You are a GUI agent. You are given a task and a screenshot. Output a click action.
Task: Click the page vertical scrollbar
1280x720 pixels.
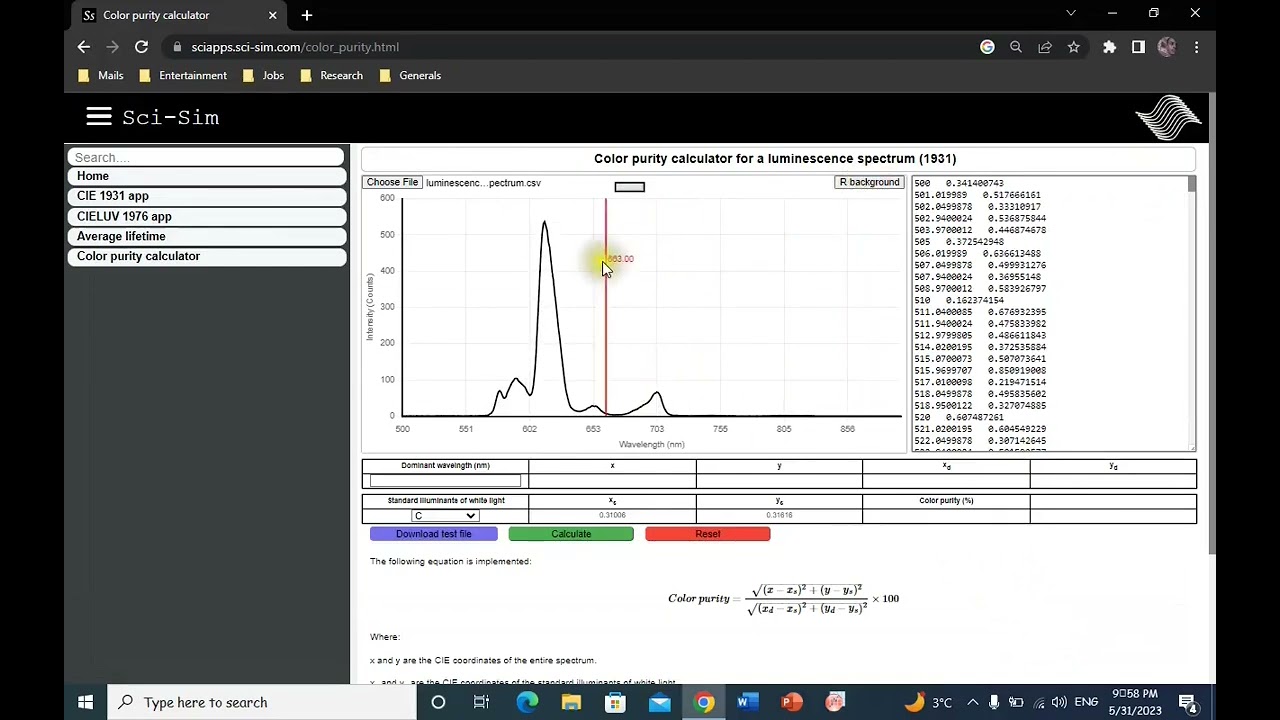click(x=1212, y=325)
